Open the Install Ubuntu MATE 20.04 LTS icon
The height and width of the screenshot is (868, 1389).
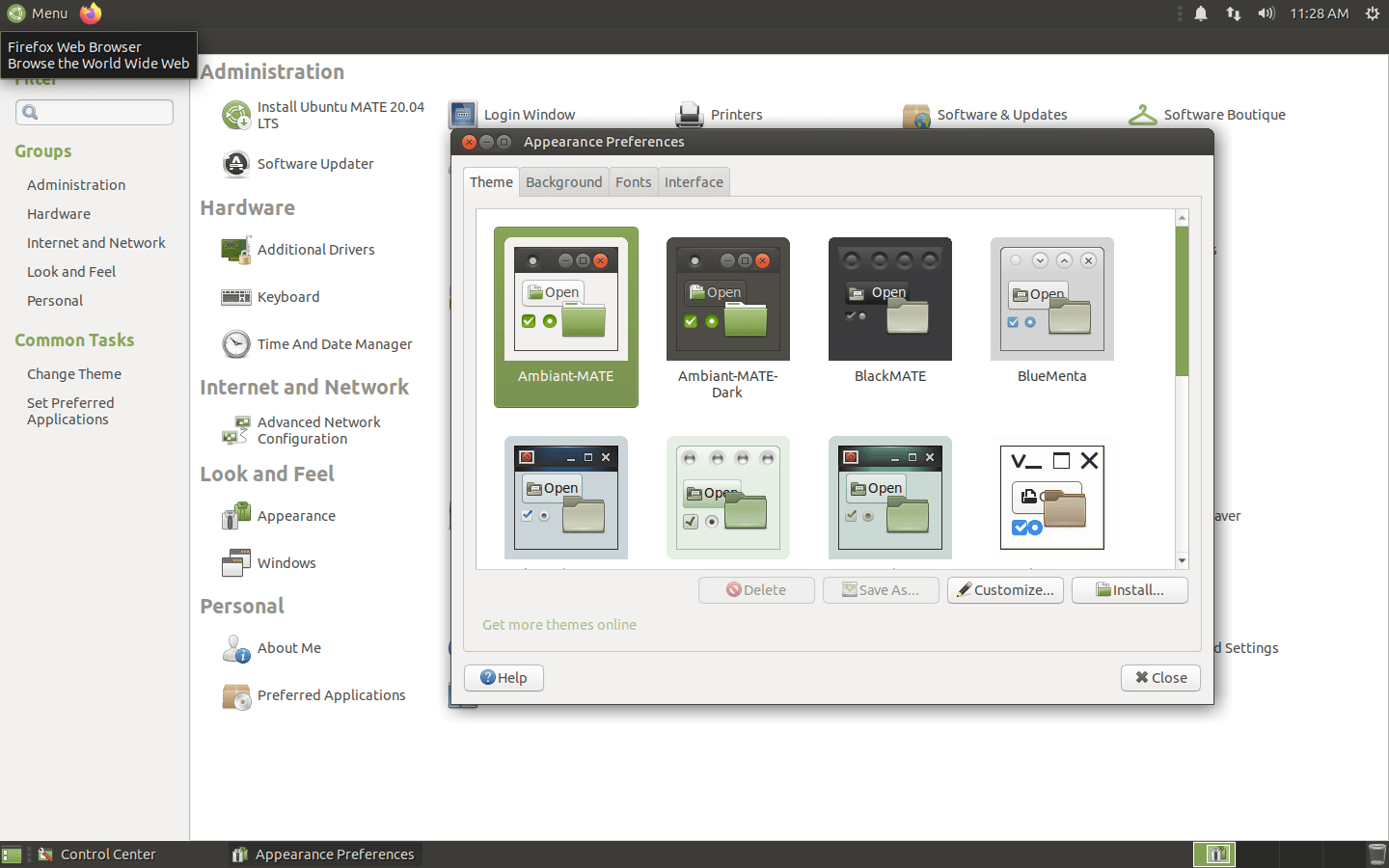[x=235, y=116]
